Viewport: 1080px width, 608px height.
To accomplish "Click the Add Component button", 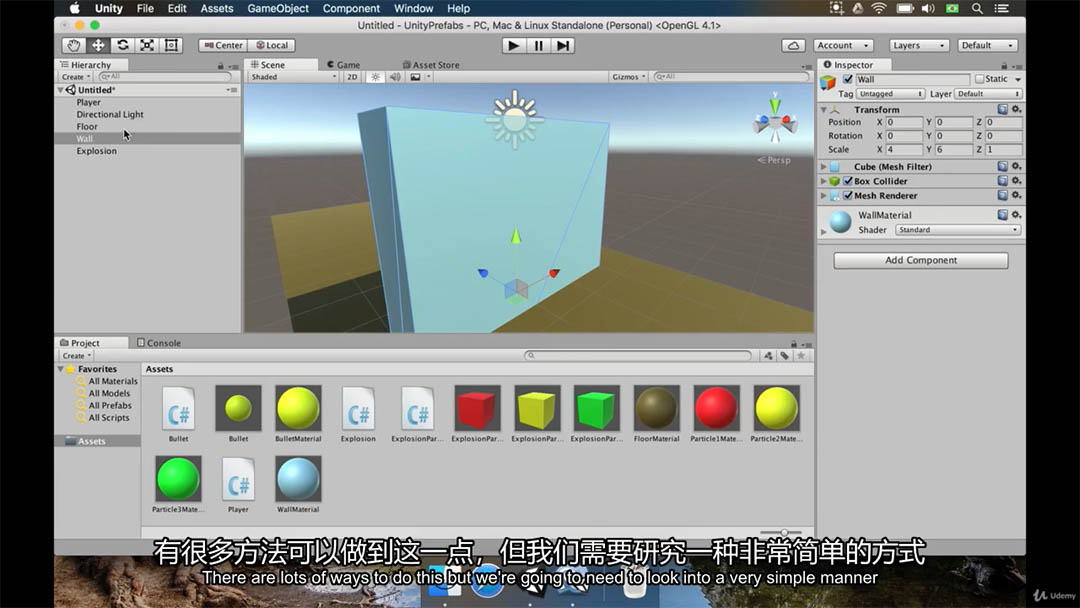I will coord(921,260).
